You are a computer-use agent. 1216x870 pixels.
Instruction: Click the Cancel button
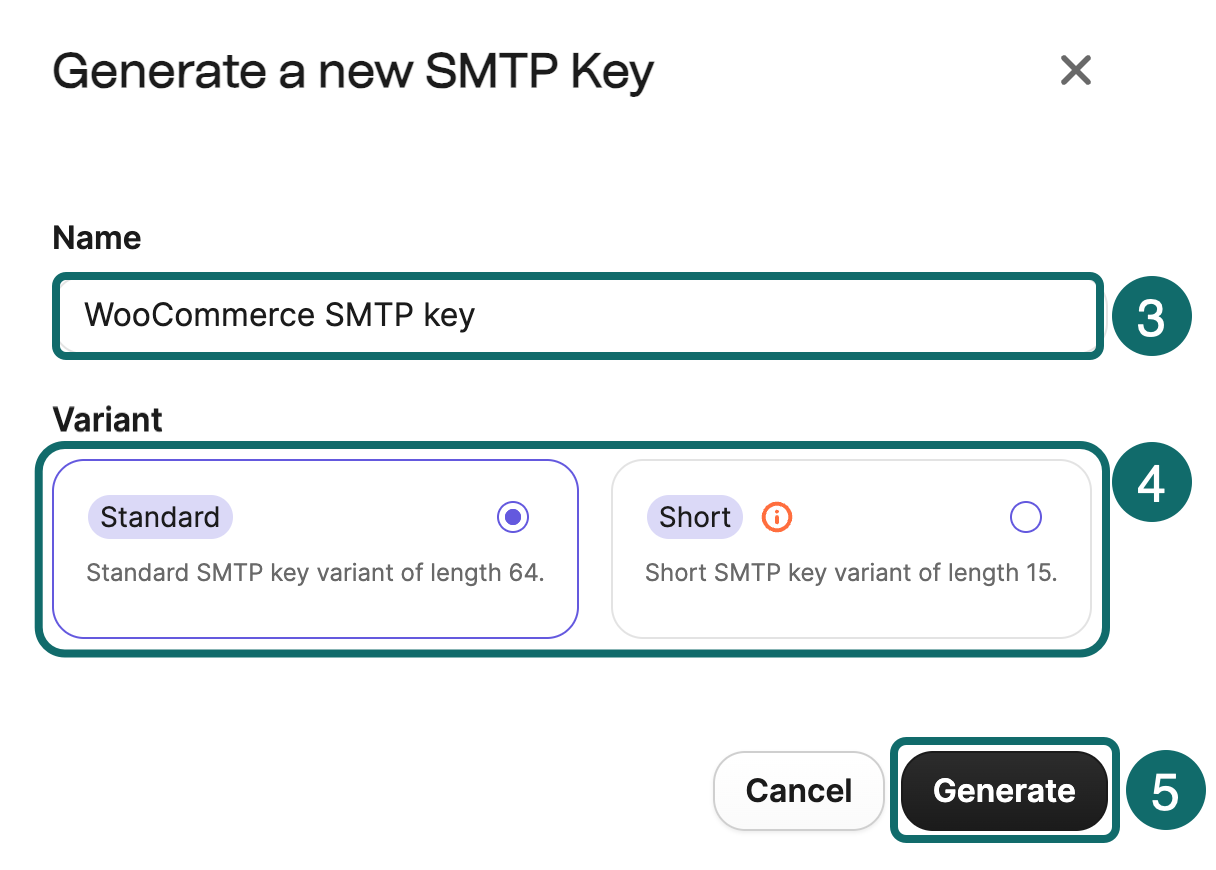point(798,790)
